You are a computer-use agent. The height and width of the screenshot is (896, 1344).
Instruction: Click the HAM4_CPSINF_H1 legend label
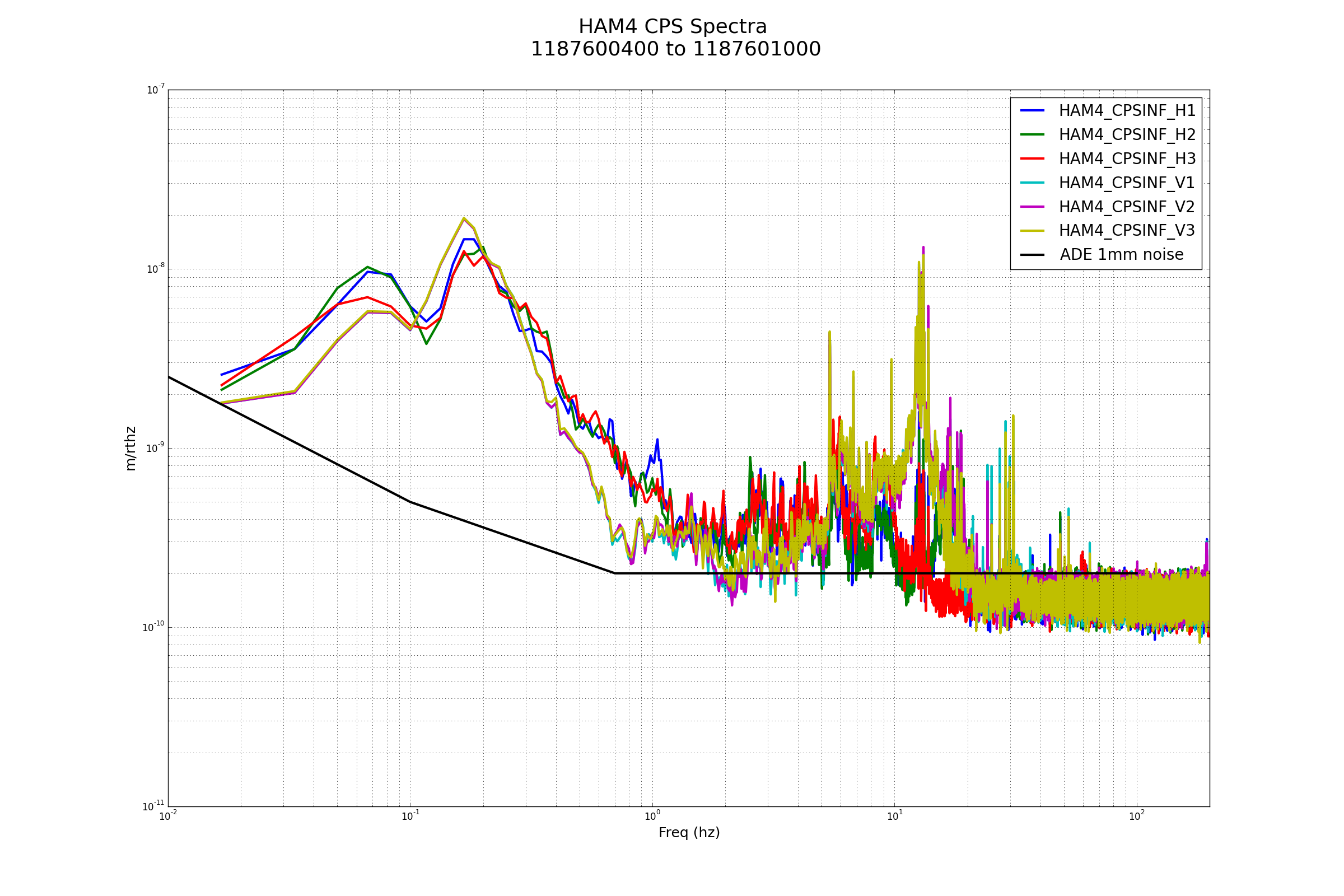[x=1127, y=111]
